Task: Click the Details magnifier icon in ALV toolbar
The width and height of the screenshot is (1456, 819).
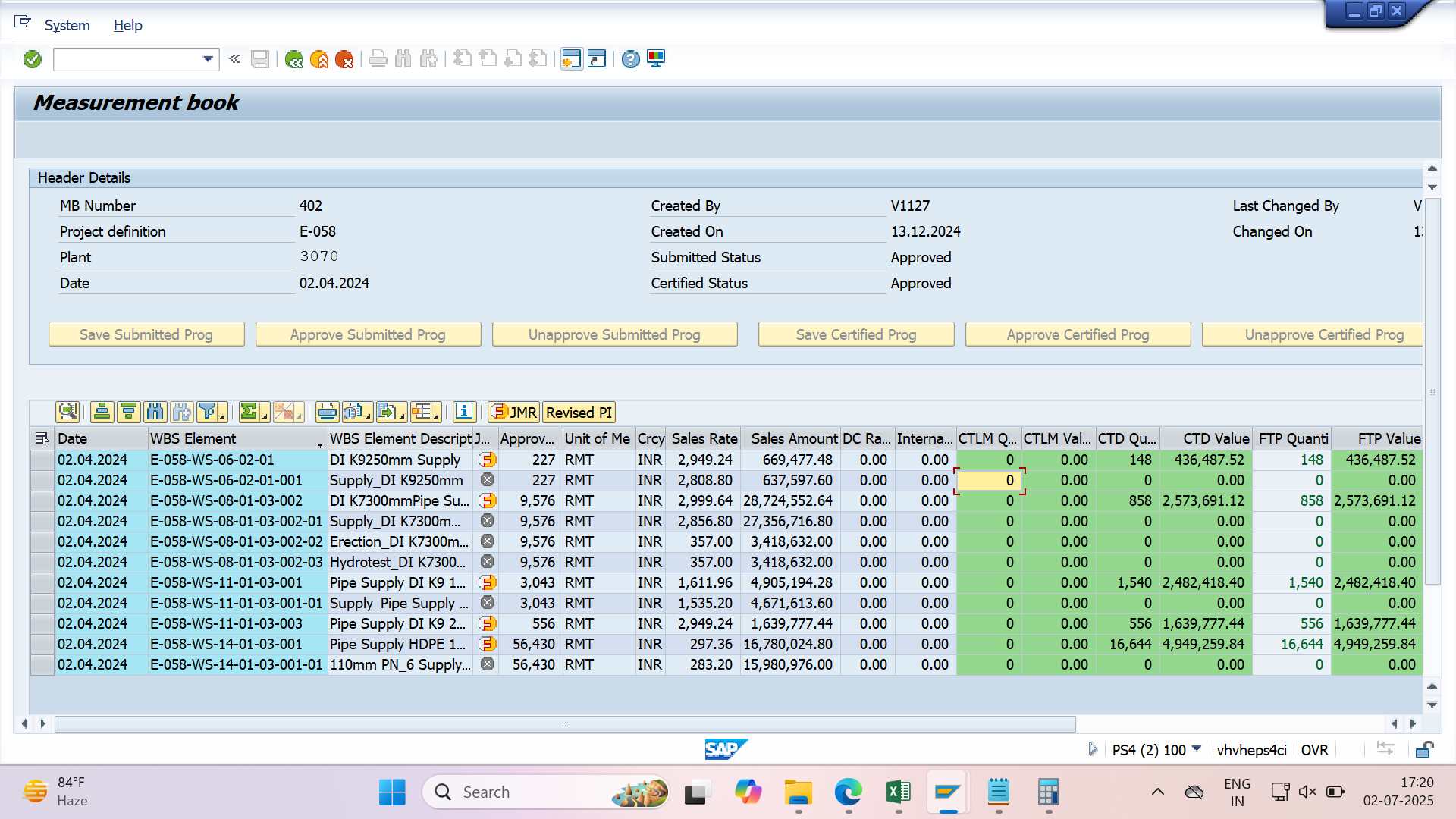Action: [67, 412]
